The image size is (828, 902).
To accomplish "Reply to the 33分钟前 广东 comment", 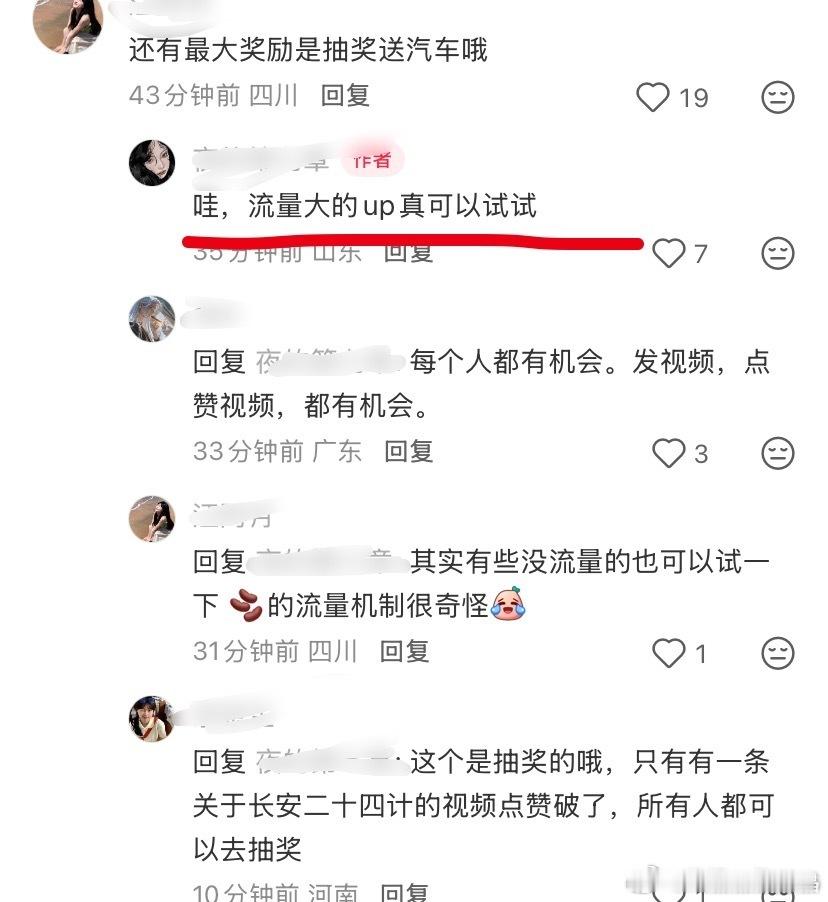I will (409, 451).
